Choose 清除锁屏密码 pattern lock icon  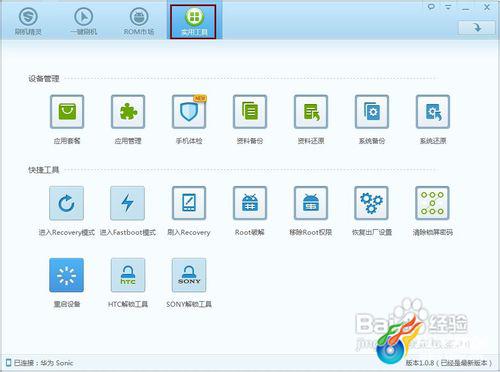(432, 203)
